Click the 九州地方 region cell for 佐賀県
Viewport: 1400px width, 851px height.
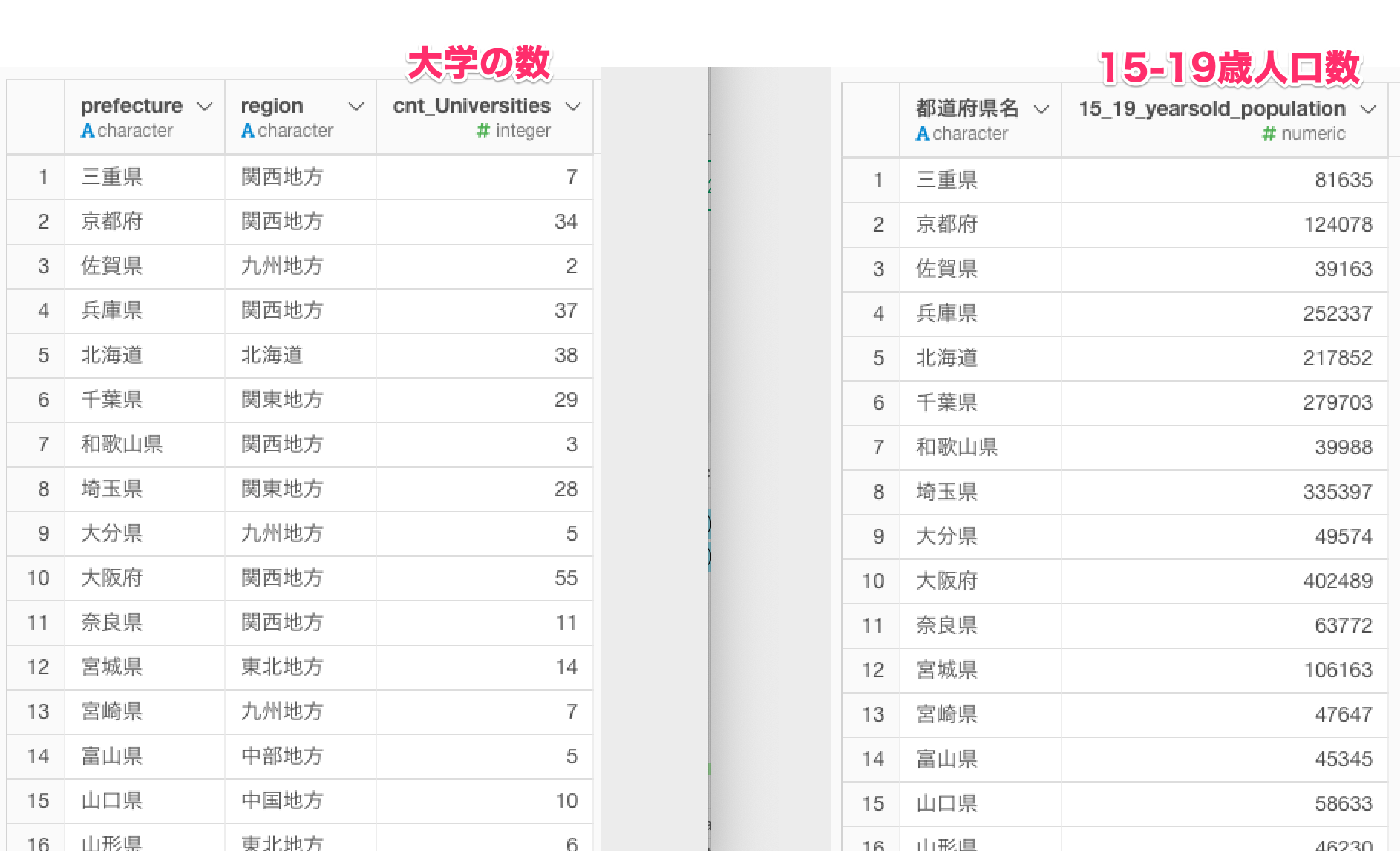point(301,267)
